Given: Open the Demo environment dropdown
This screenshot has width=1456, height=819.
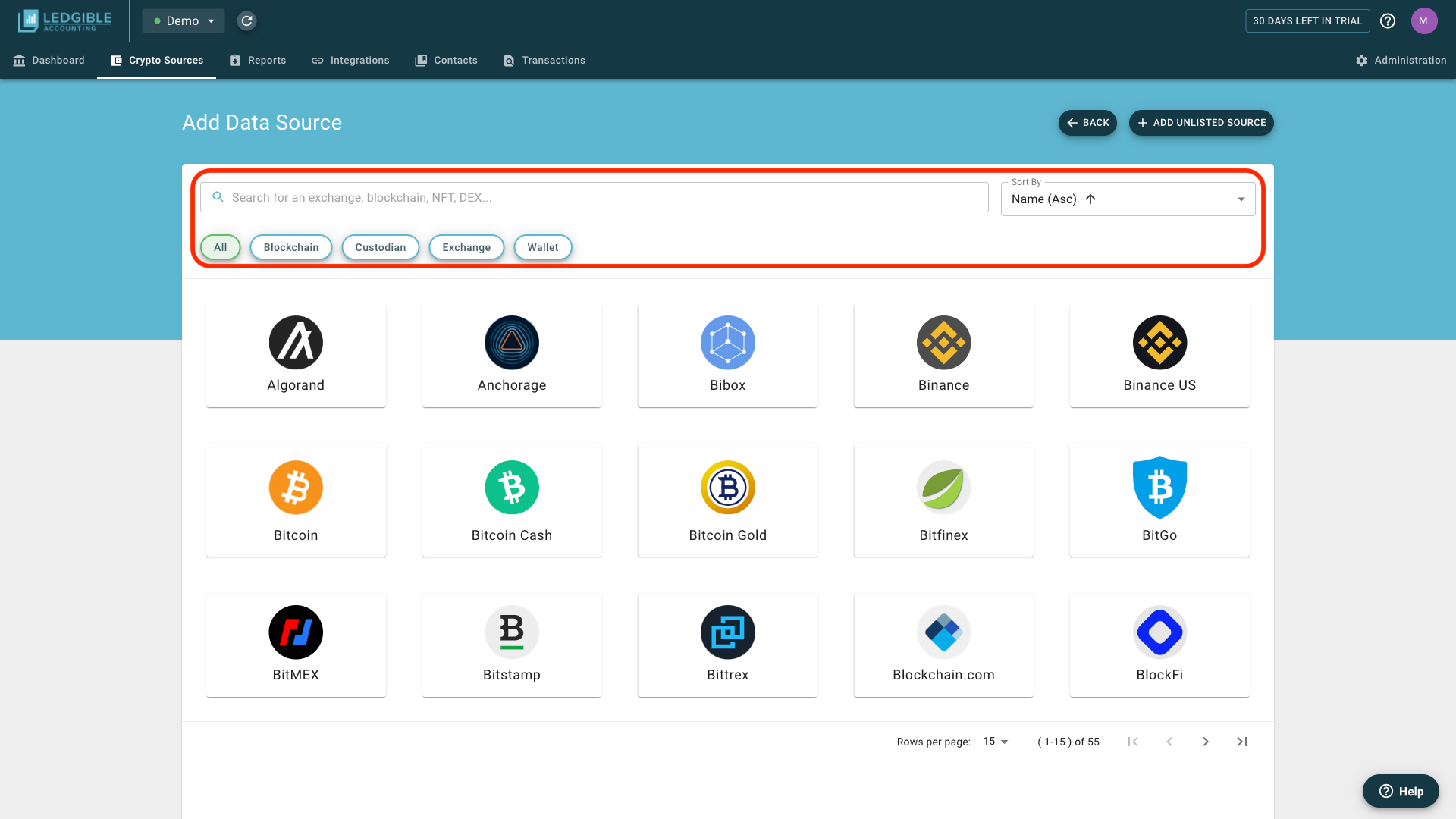Looking at the screenshot, I should click(184, 21).
